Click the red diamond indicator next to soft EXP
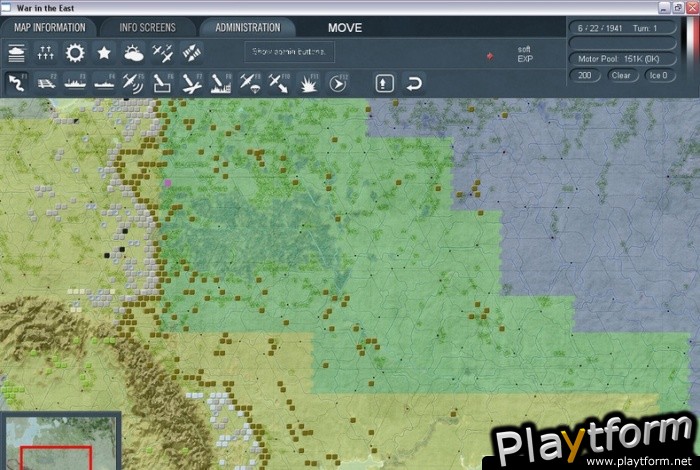 (x=490, y=56)
